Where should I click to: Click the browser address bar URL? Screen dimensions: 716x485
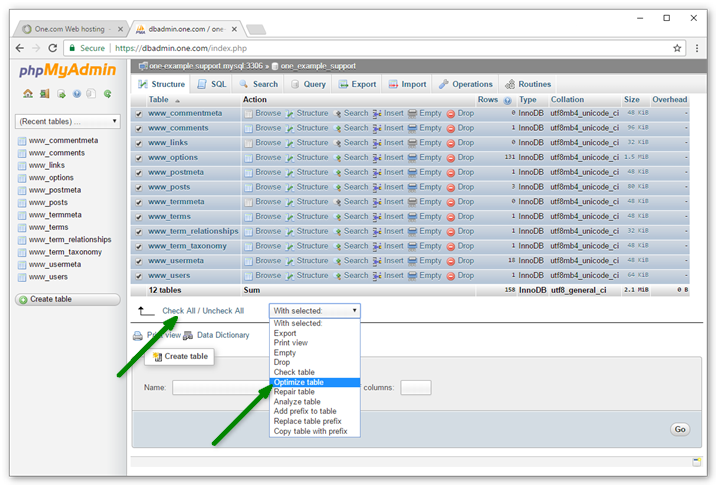tap(181, 48)
